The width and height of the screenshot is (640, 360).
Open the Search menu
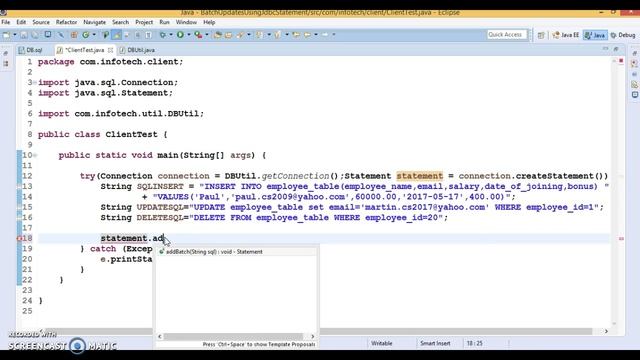tap(120, 22)
